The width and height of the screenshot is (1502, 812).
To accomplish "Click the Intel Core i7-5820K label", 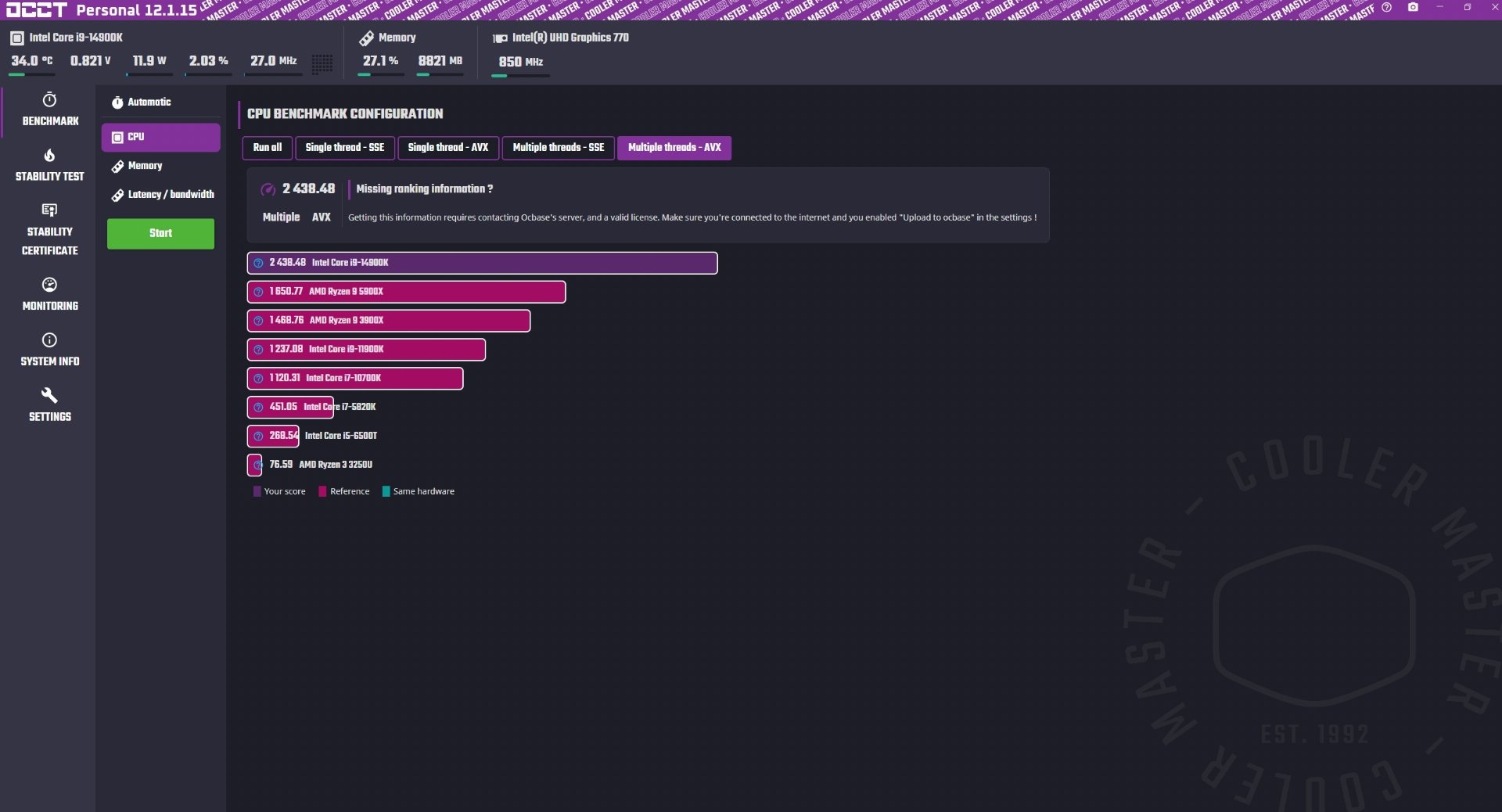I will point(340,408).
